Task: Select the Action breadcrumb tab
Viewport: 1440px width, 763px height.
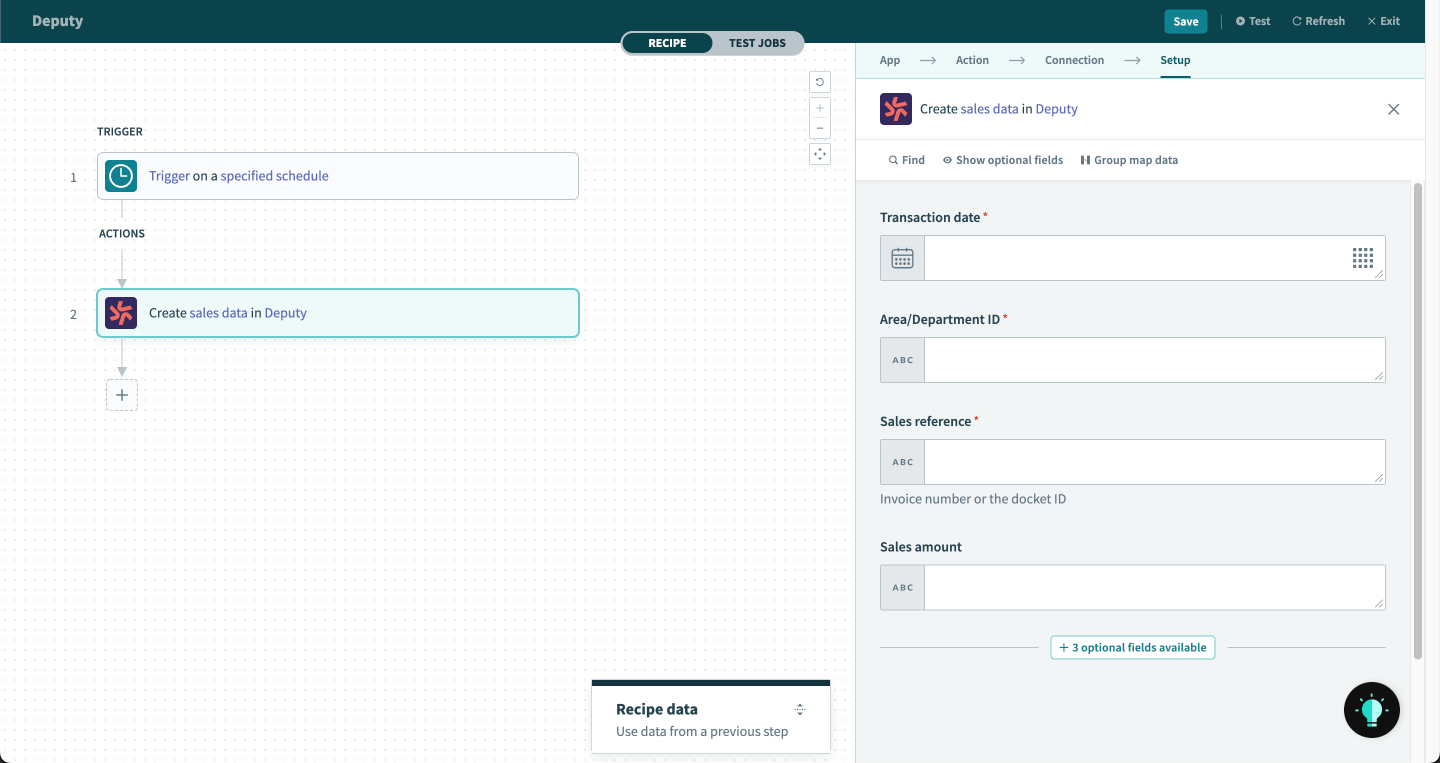Action: (971, 60)
